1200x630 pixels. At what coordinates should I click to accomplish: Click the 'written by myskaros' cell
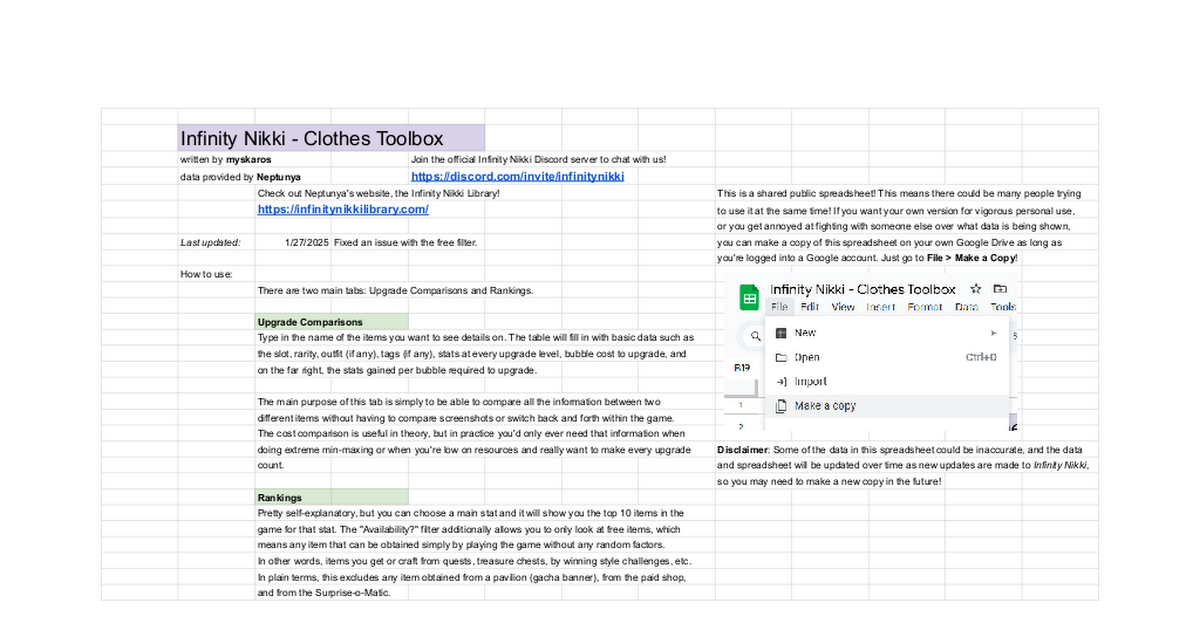click(225, 159)
